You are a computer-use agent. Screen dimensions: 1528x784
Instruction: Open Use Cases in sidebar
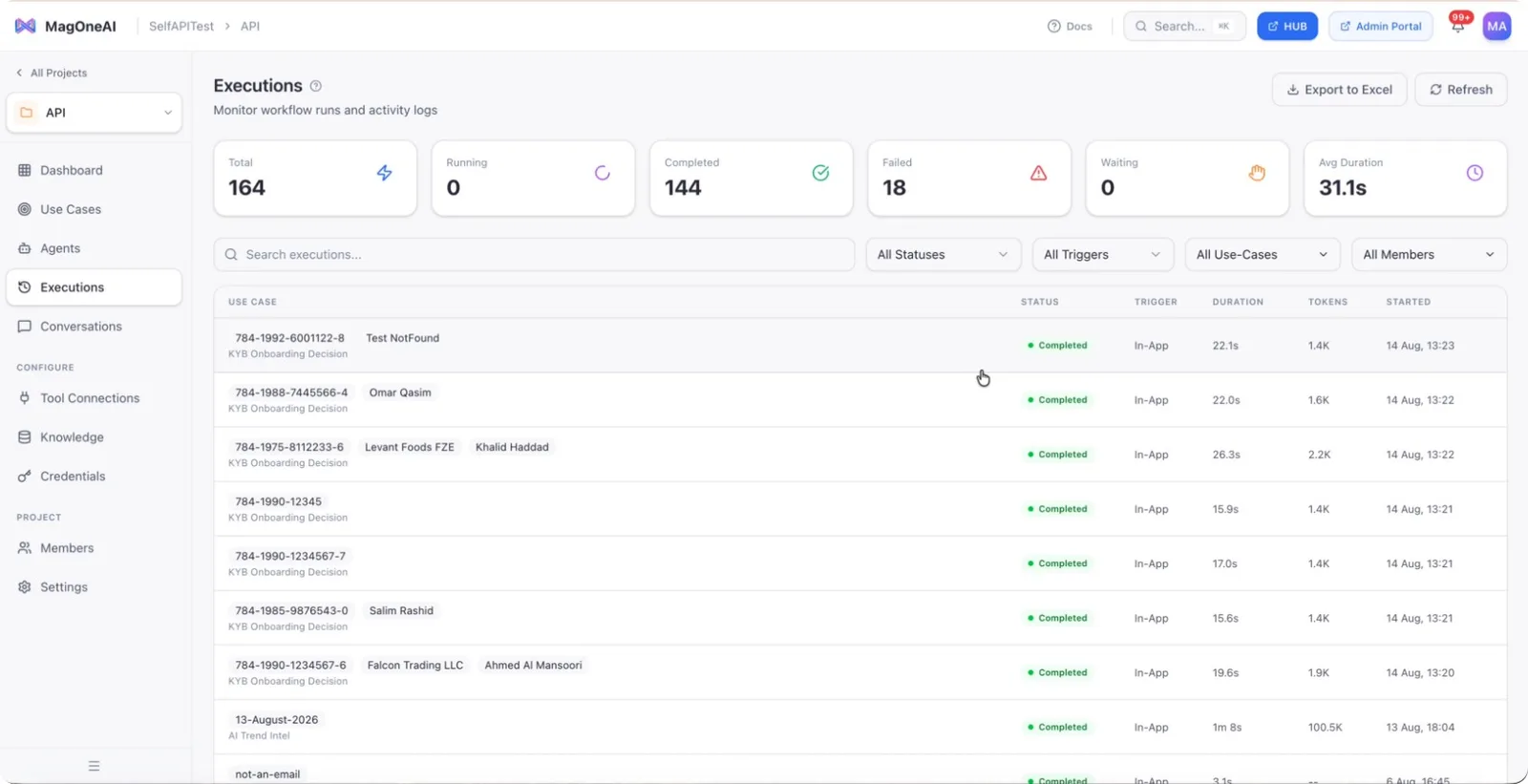pyautogui.click(x=94, y=209)
